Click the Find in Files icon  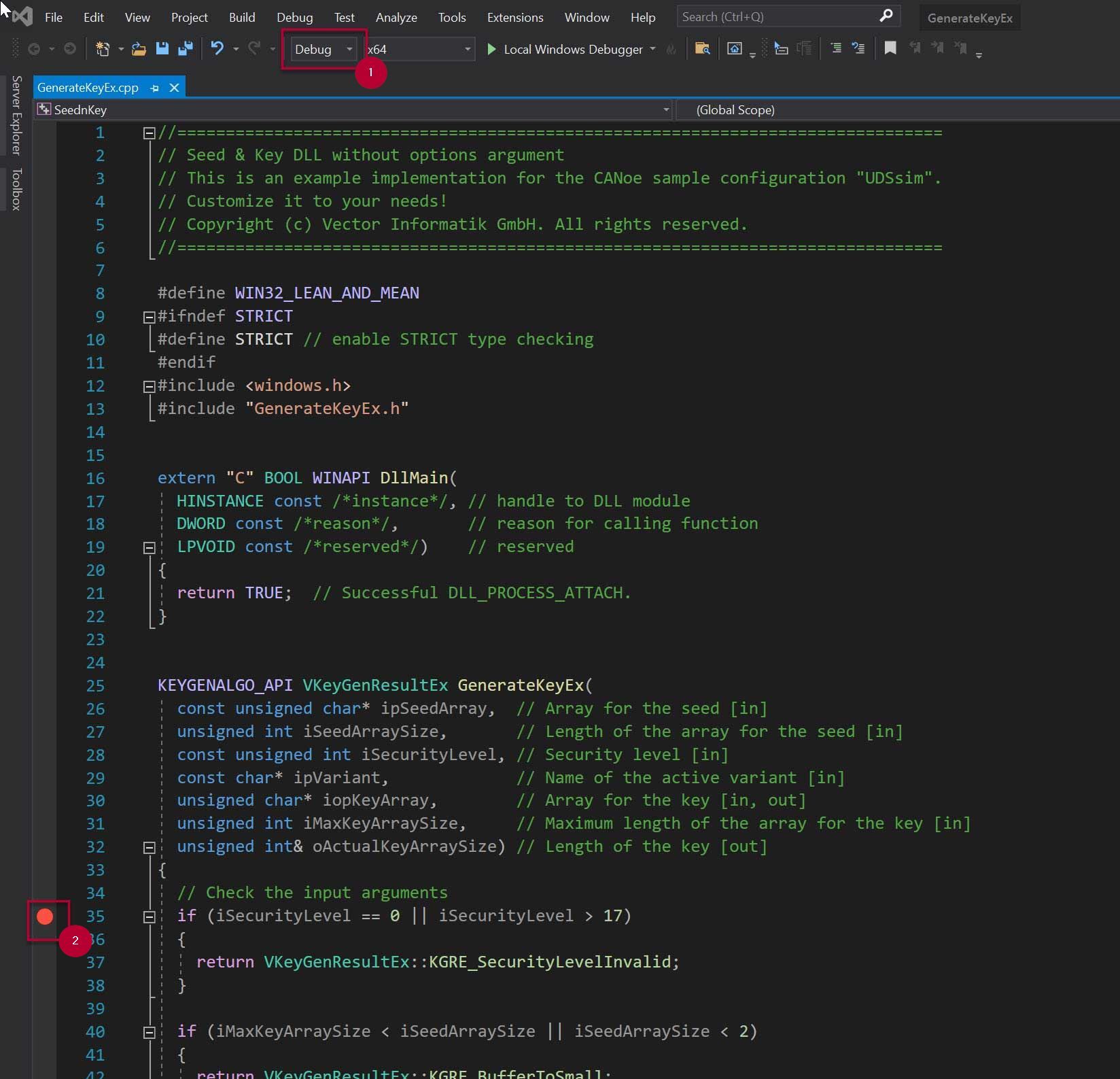tap(702, 49)
